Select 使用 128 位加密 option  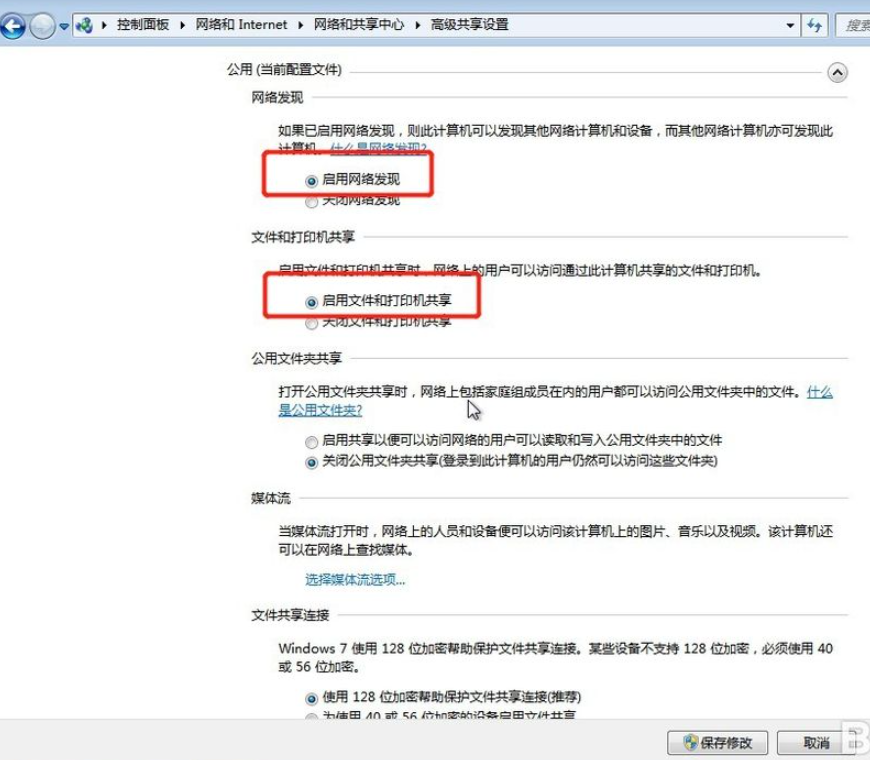[x=311, y=697]
